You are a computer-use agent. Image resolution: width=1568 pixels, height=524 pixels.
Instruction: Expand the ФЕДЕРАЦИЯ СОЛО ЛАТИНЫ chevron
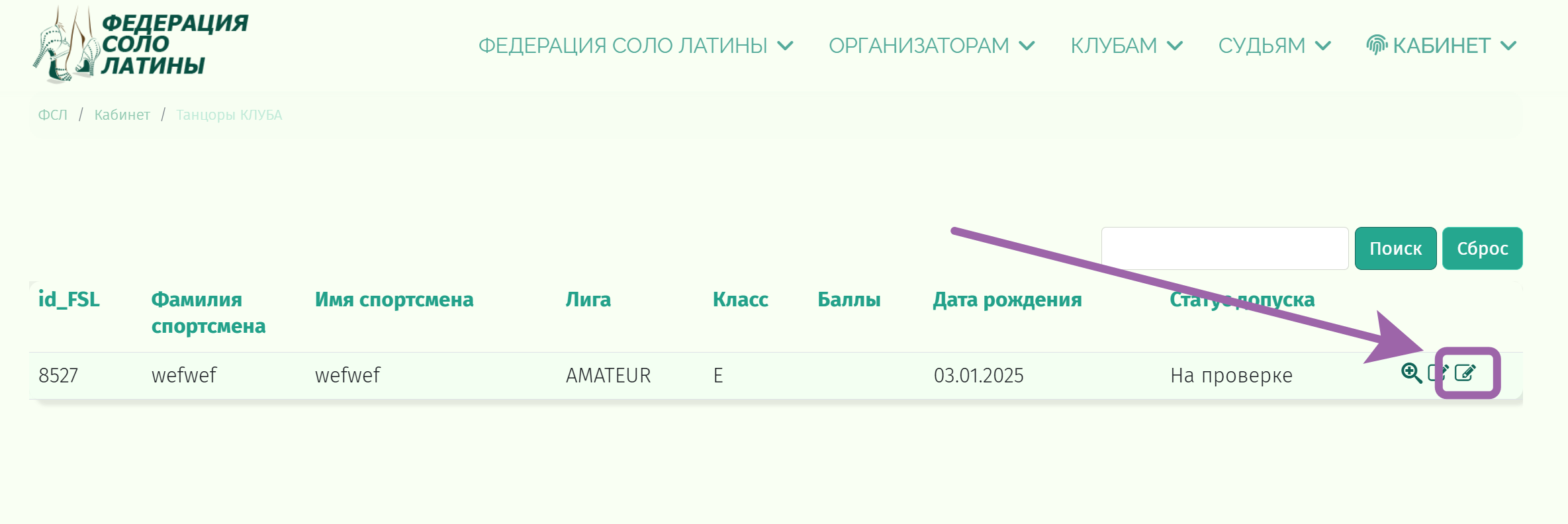785,46
